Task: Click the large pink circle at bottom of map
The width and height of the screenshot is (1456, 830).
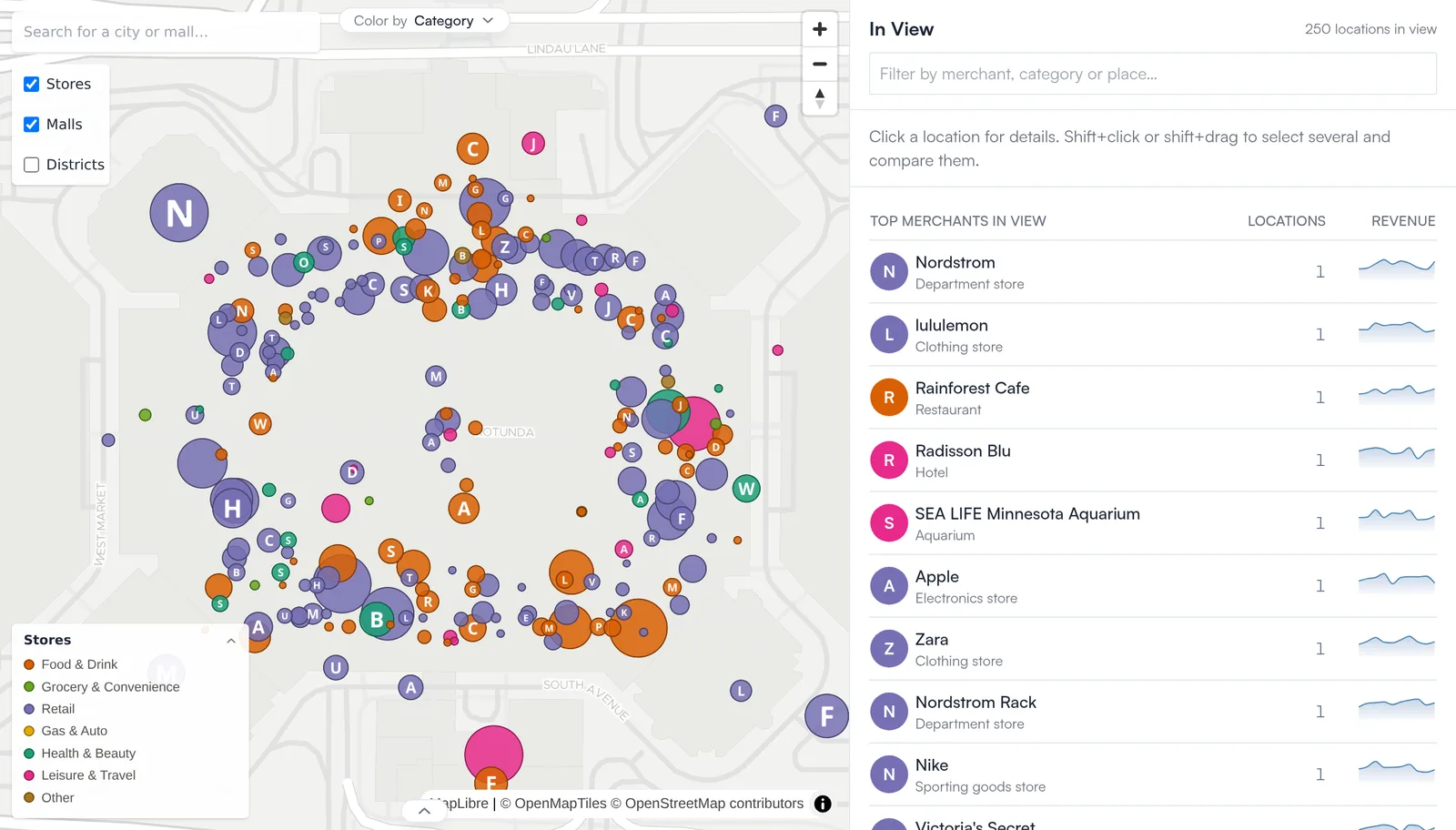Action: click(x=493, y=754)
